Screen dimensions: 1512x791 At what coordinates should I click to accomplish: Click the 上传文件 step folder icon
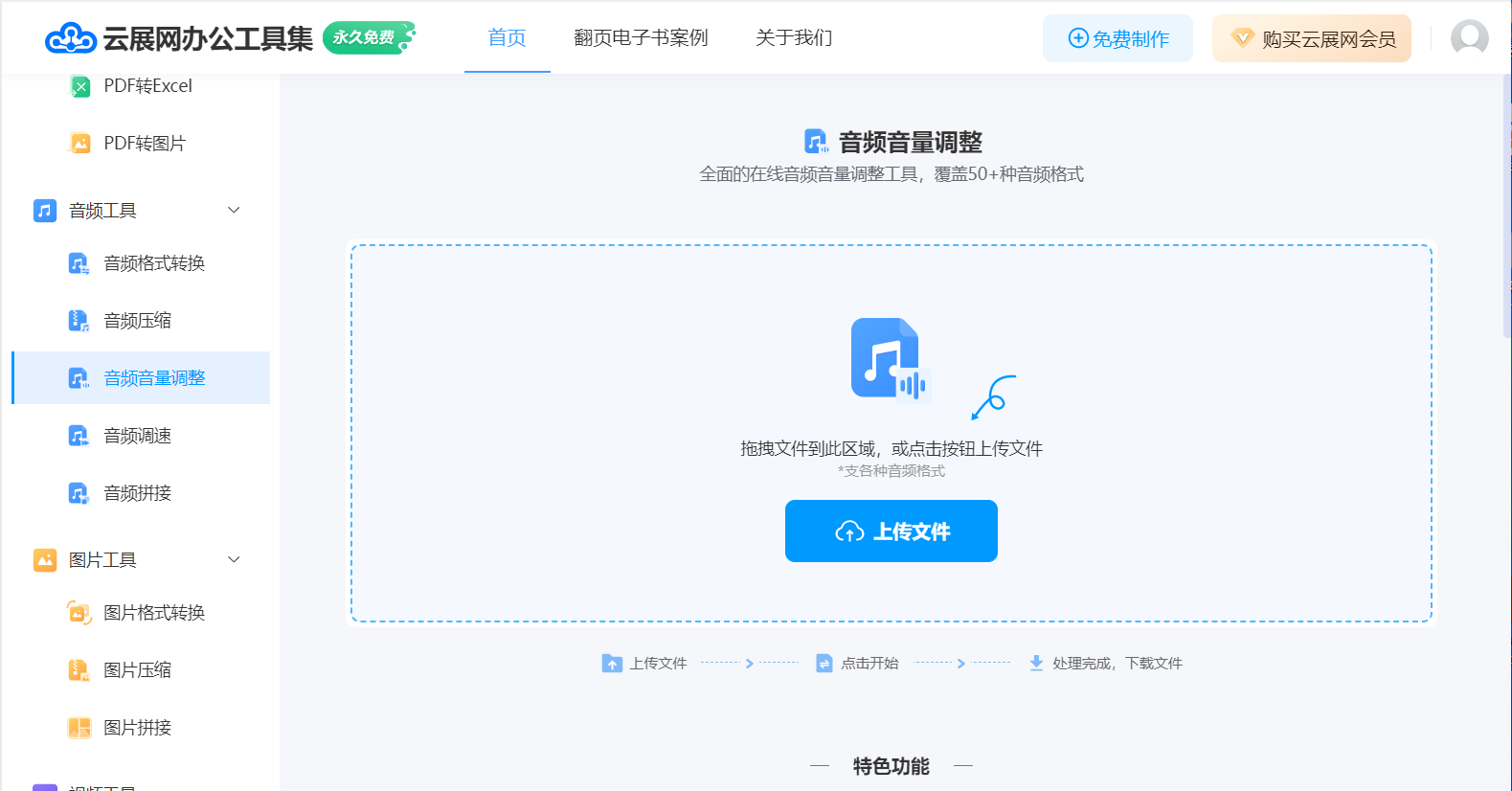point(612,663)
